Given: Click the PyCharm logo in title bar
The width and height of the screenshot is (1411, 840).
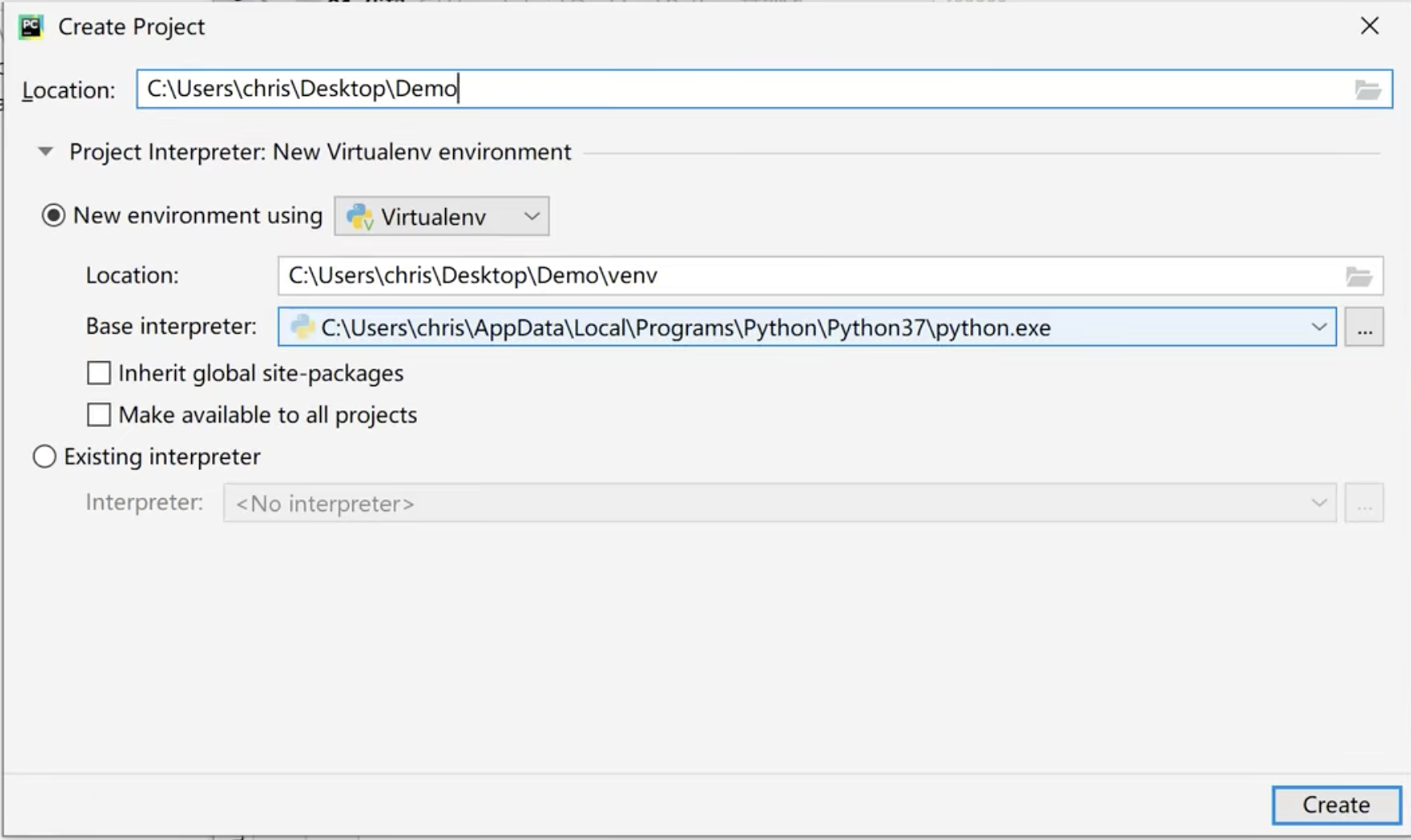Looking at the screenshot, I should [x=31, y=27].
